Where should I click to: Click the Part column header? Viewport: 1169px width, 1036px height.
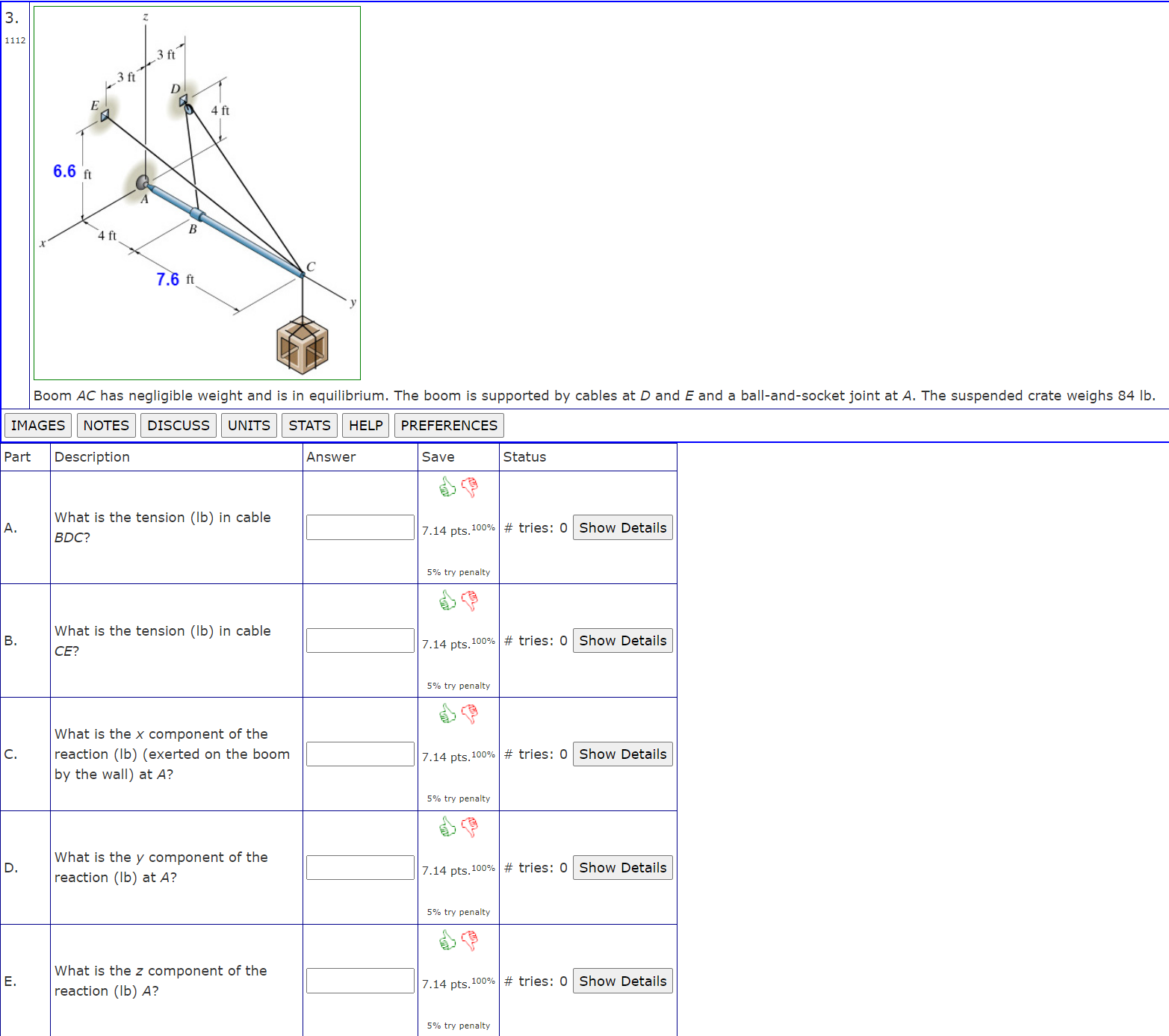pyautogui.click(x=17, y=456)
